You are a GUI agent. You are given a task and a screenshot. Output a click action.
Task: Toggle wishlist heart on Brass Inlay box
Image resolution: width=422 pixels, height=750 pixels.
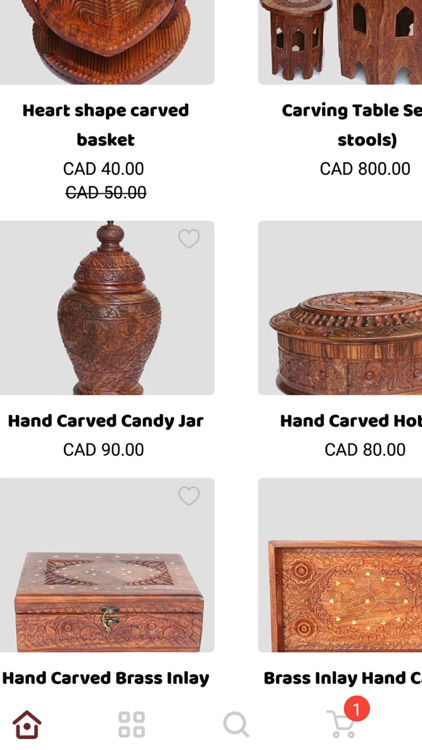click(x=189, y=496)
